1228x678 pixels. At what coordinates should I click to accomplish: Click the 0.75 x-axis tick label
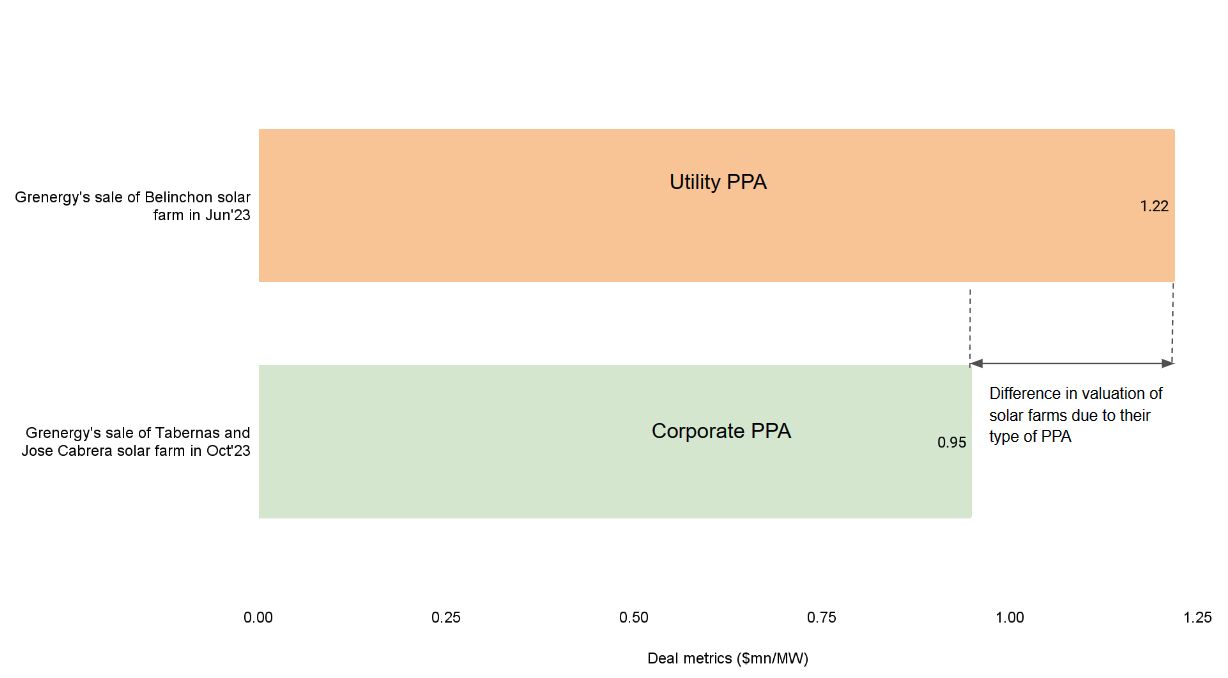(822, 618)
